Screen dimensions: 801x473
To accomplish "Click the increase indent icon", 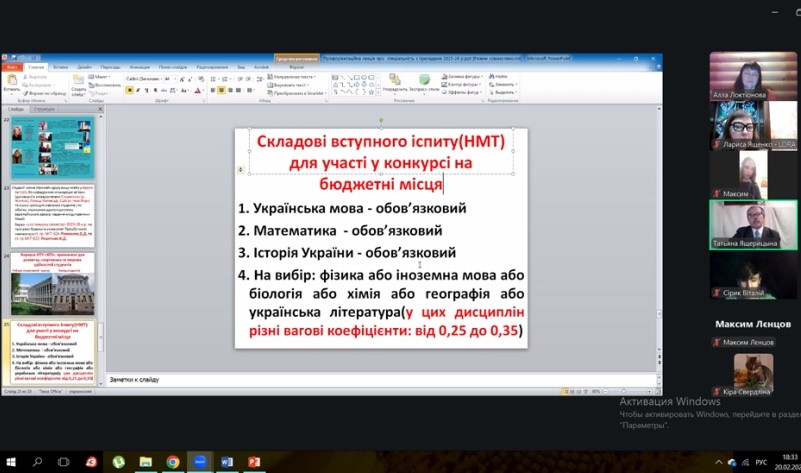I will 248,79.
